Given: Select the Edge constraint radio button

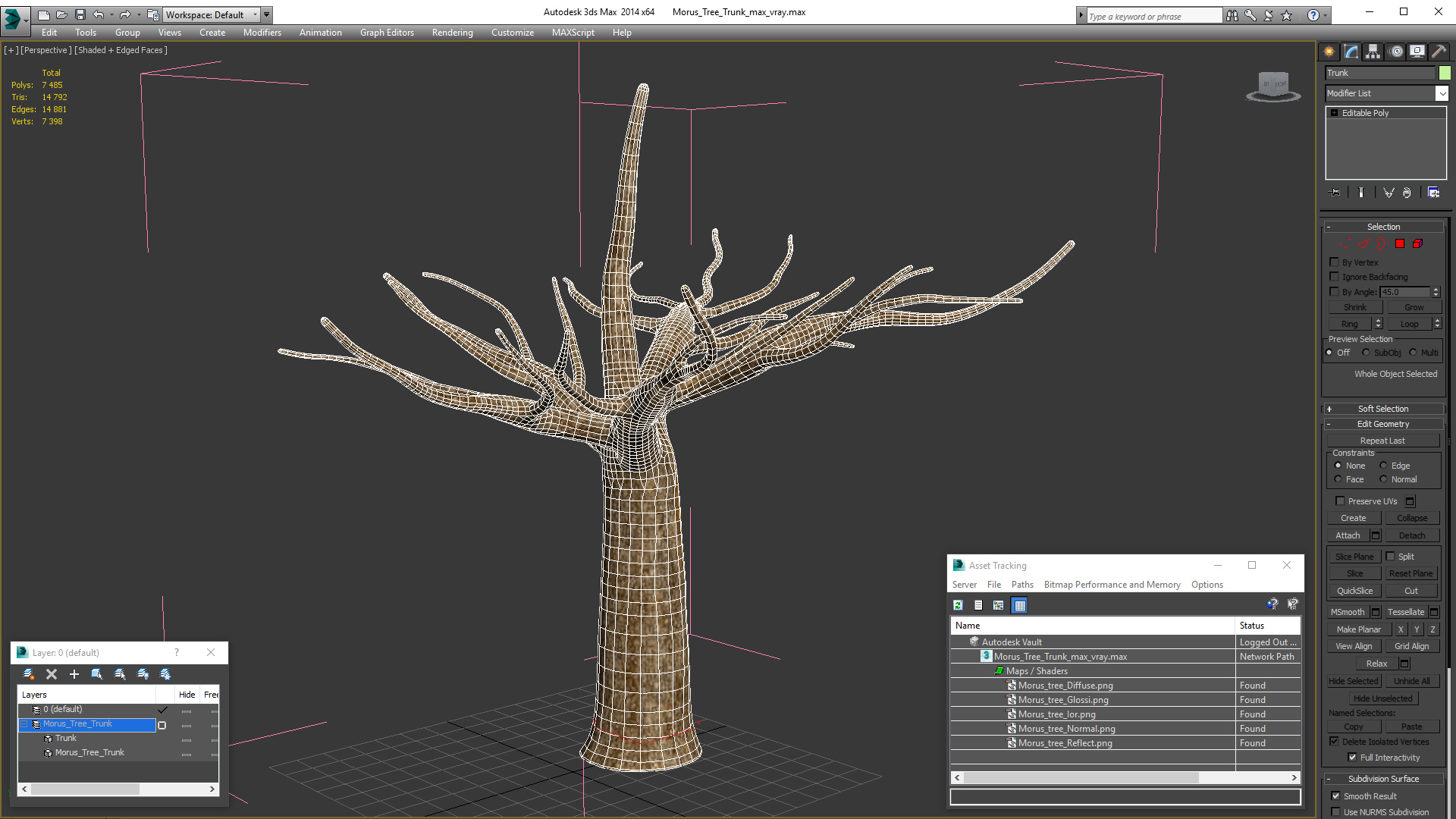Looking at the screenshot, I should 1383,466.
